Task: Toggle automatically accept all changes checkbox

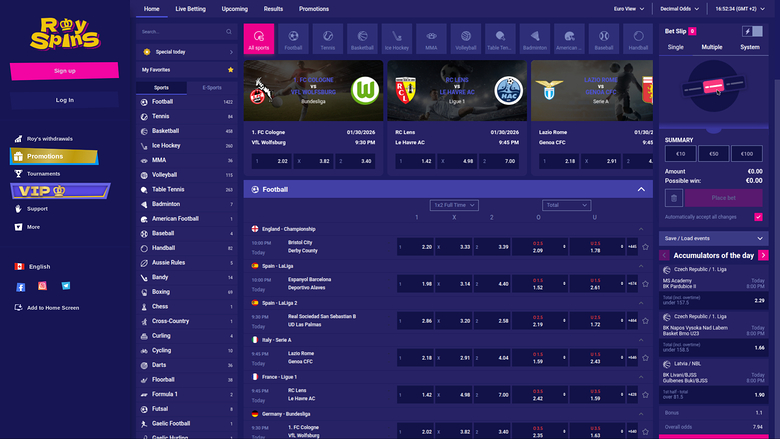Action: click(x=758, y=217)
